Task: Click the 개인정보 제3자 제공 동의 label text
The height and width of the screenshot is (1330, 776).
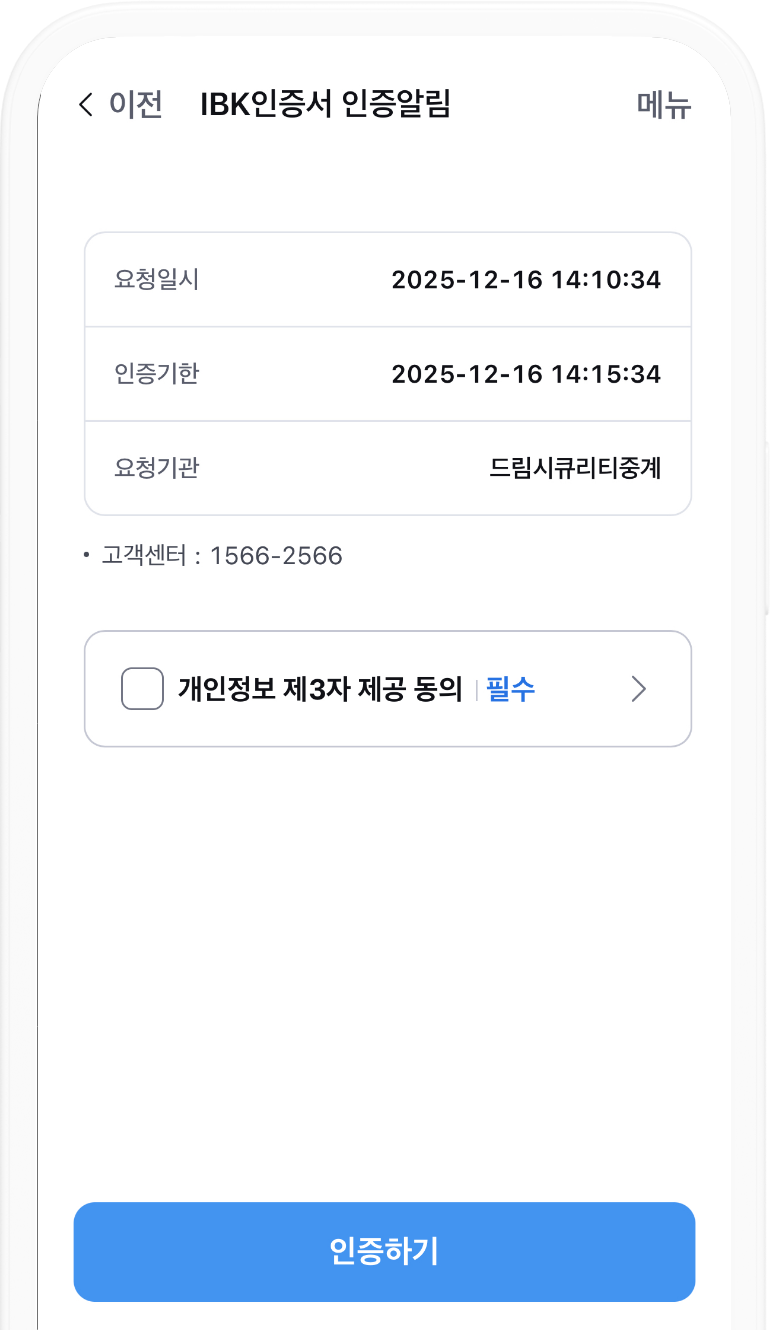Action: click(x=320, y=689)
